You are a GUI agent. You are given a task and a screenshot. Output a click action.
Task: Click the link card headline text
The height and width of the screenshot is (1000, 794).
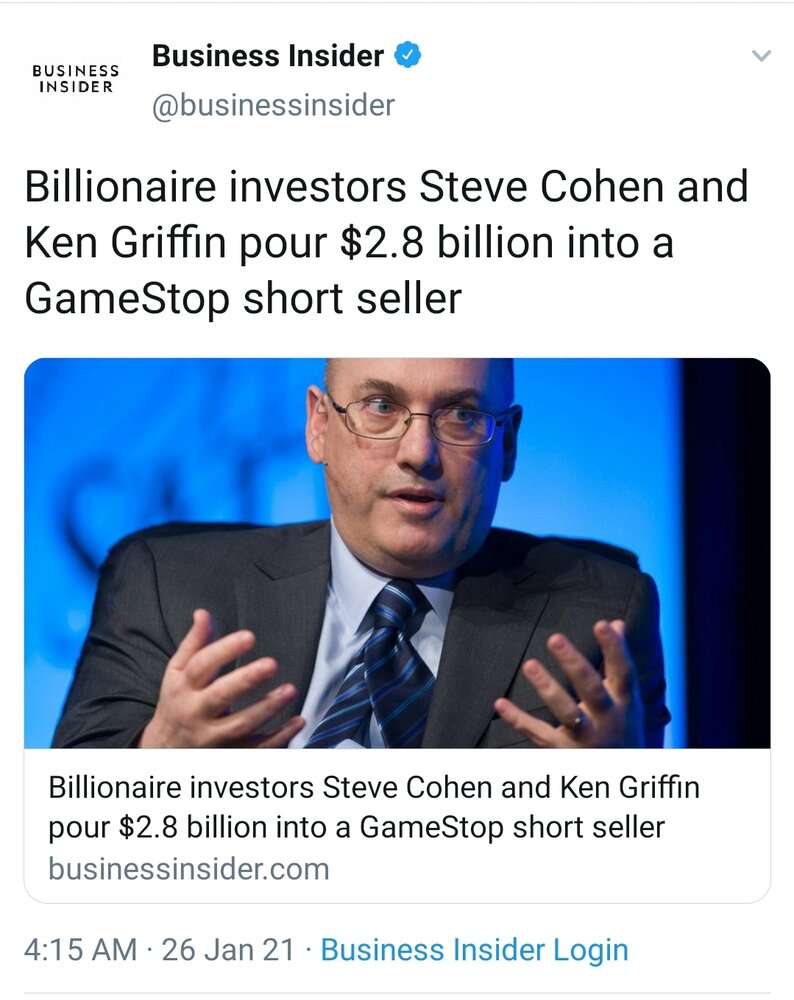pyautogui.click(x=374, y=807)
